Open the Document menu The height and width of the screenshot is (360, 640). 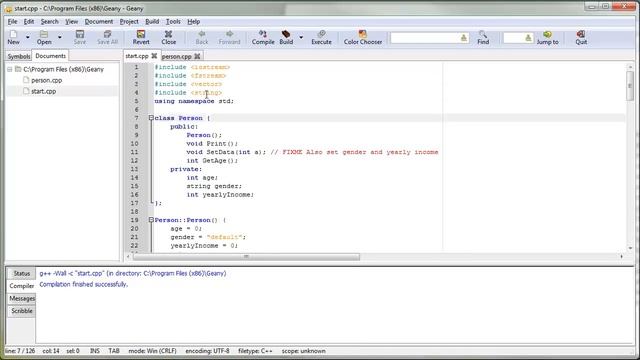[99, 21]
